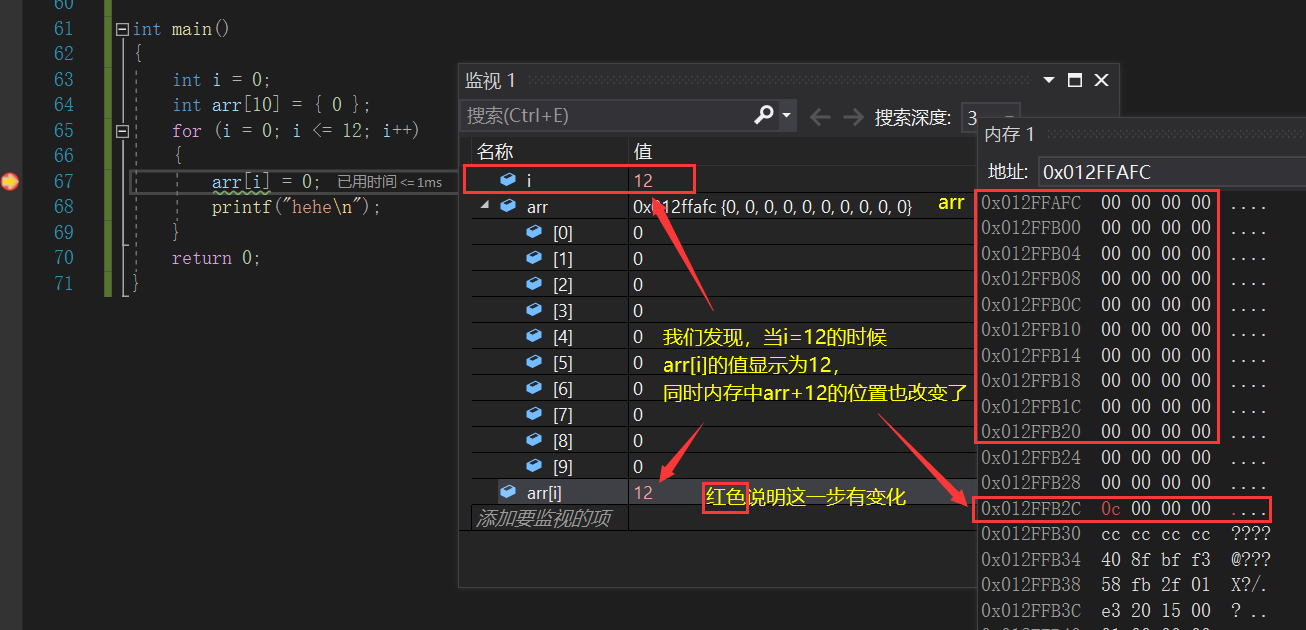The height and width of the screenshot is (630, 1306).
Task: Collapse the main function fold box on line 61
Action: tap(121, 28)
